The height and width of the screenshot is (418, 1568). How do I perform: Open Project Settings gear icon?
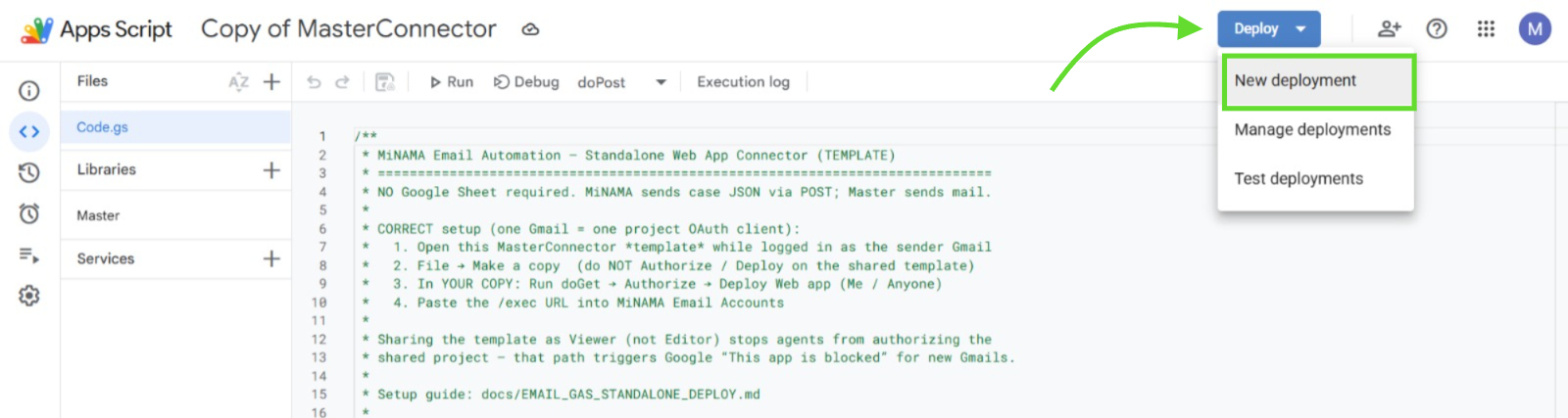tap(29, 296)
